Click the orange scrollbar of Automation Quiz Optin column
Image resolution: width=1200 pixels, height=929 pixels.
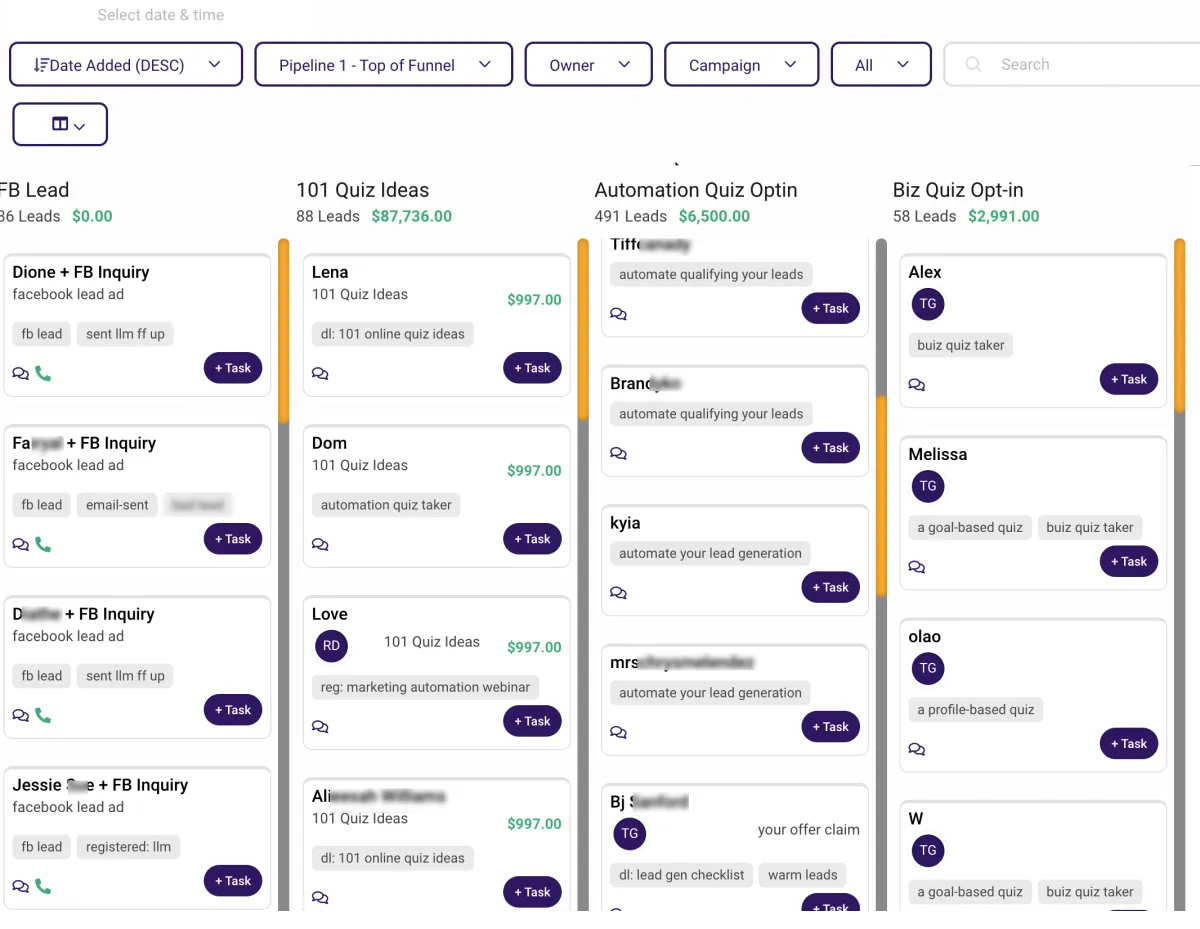881,496
